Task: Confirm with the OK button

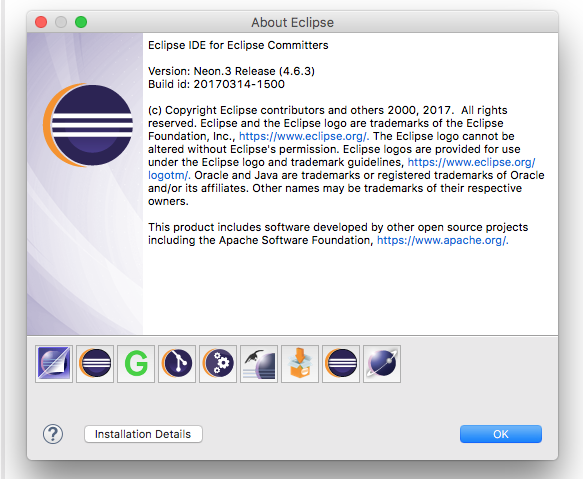Action: coord(500,434)
